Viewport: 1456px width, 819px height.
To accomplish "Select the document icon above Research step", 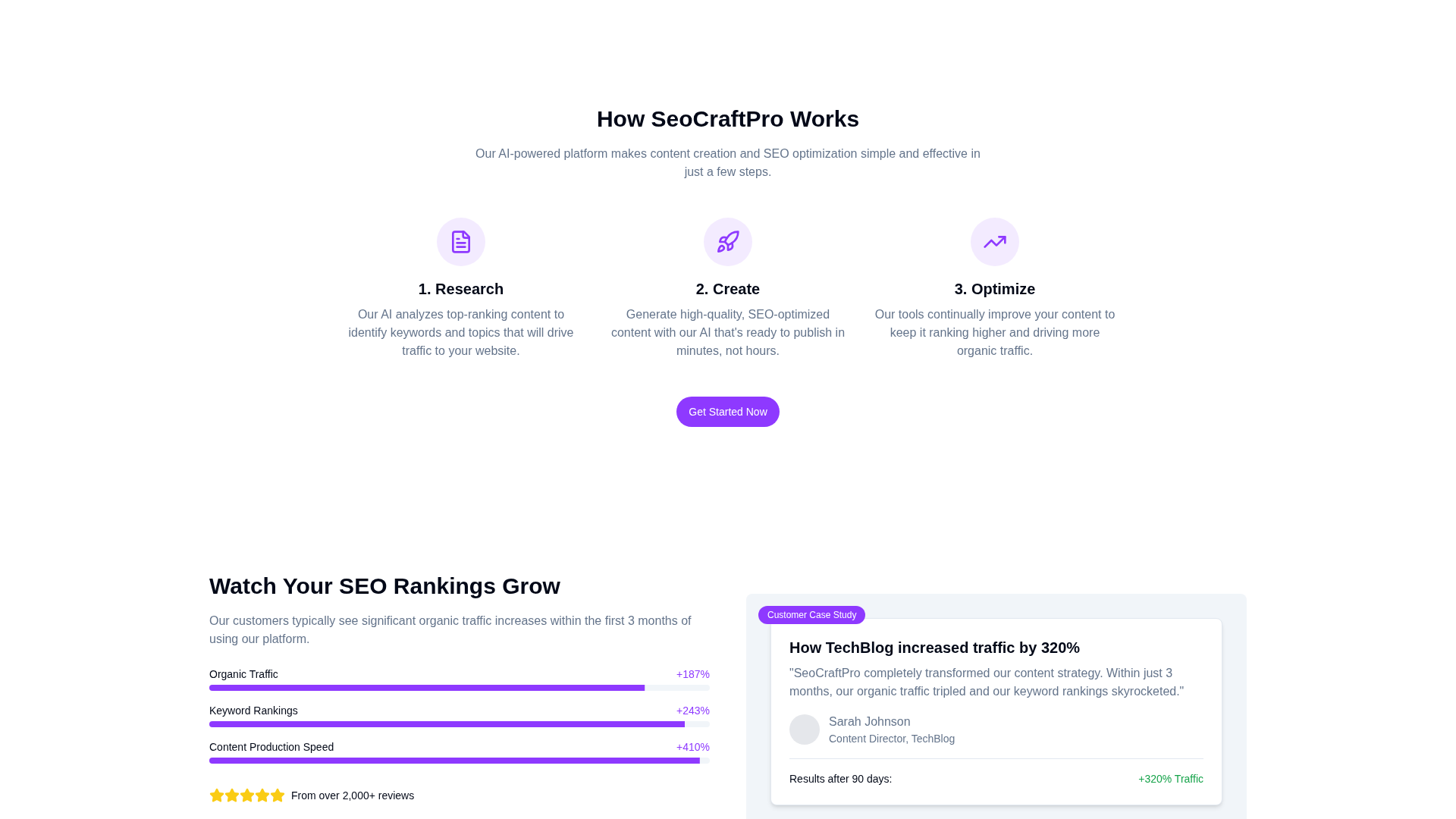I will (x=460, y=241).
